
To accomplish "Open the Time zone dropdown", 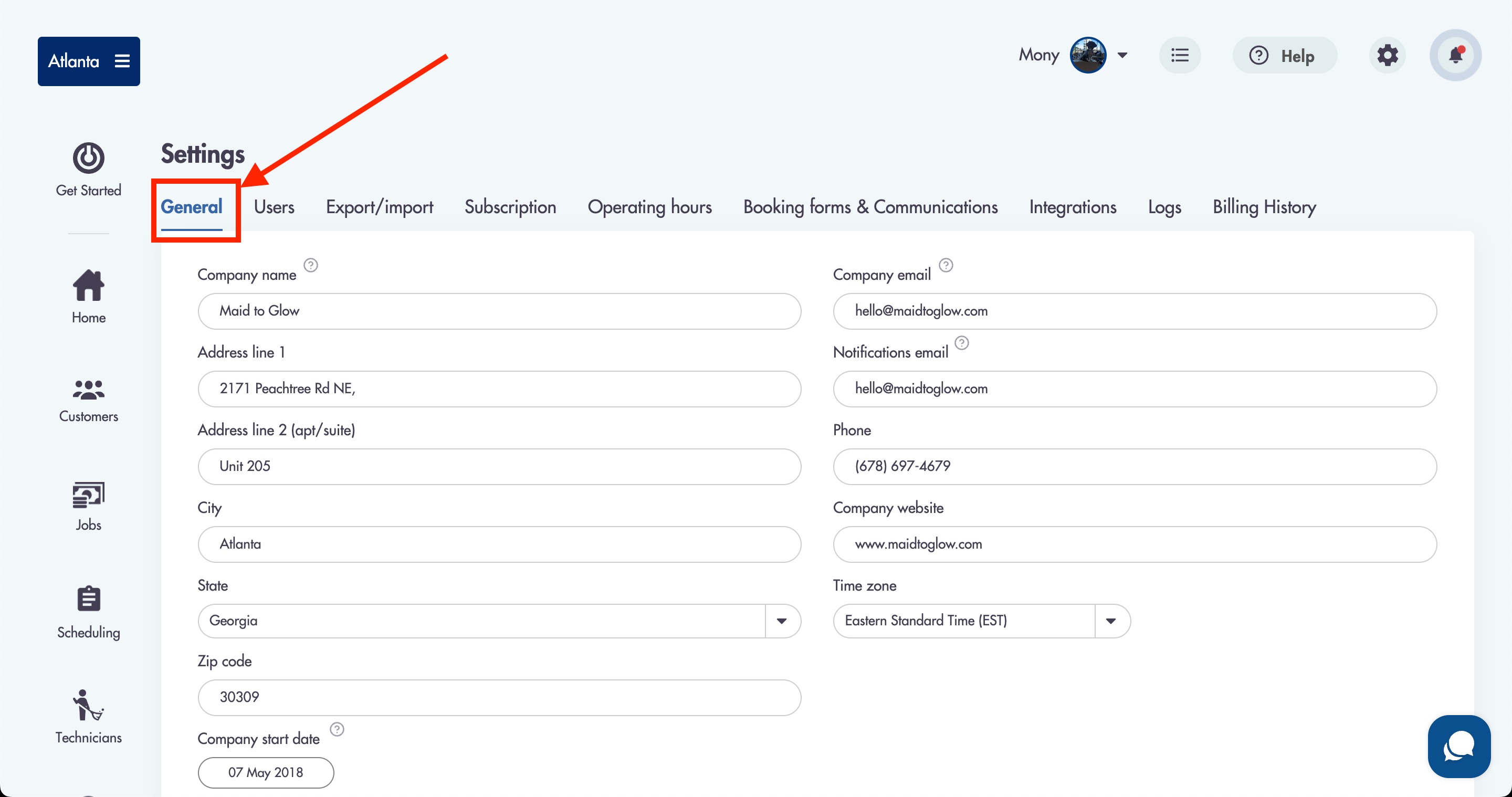I will pyautogui.click(x=981, y=621).
